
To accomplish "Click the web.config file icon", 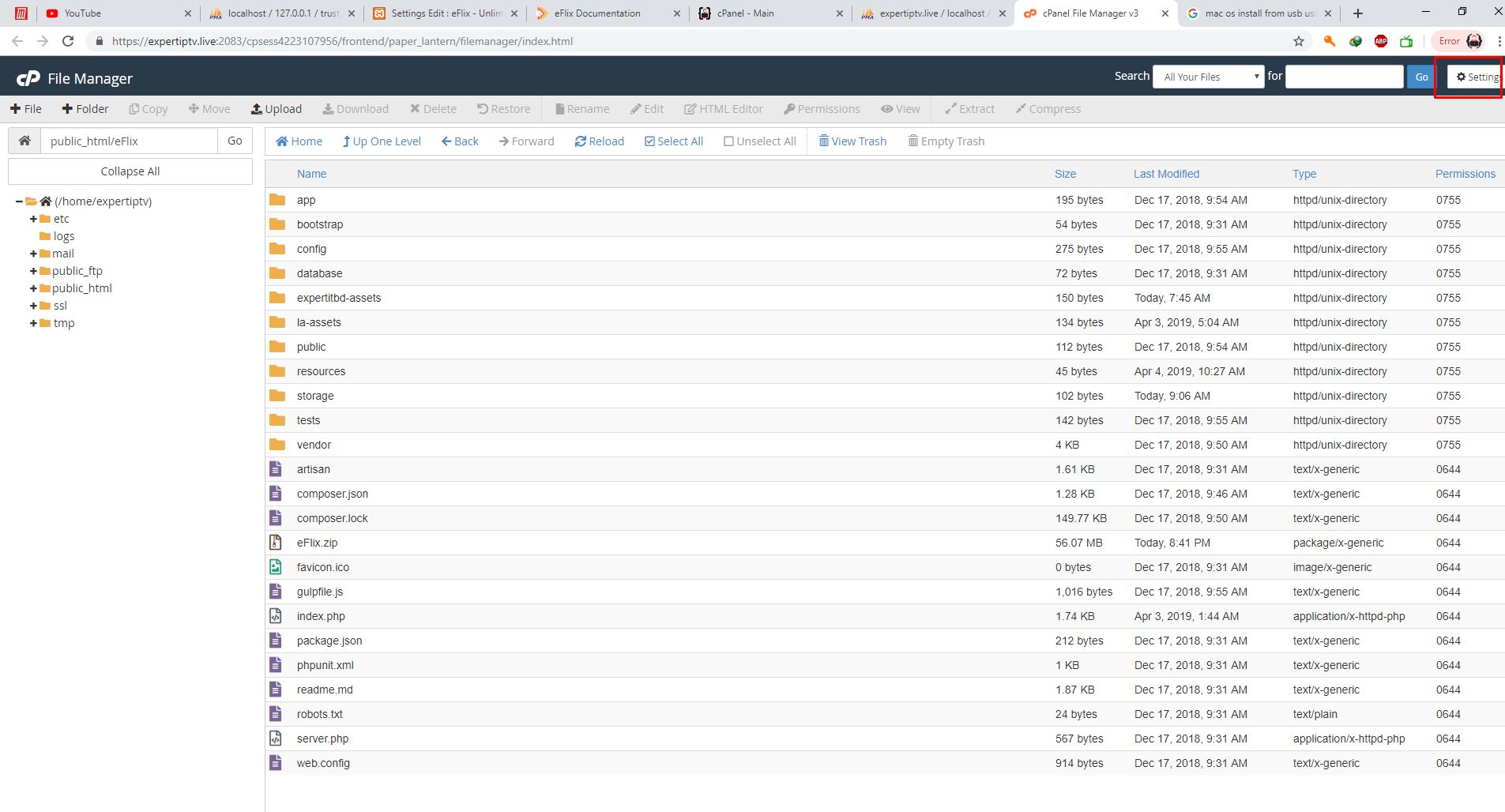I will click(276, 763).
